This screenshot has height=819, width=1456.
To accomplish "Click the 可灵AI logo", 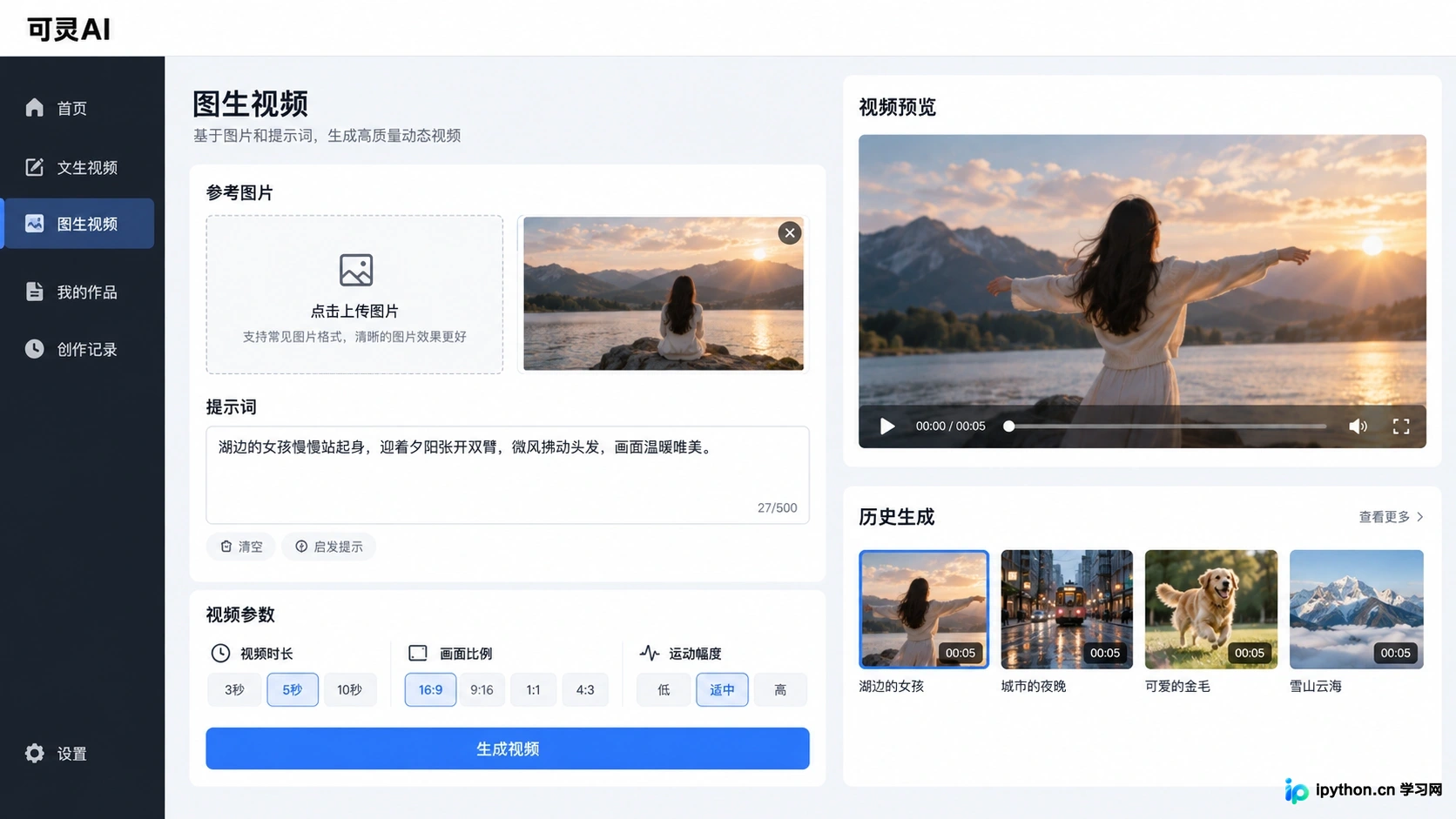I will (69, 29).
